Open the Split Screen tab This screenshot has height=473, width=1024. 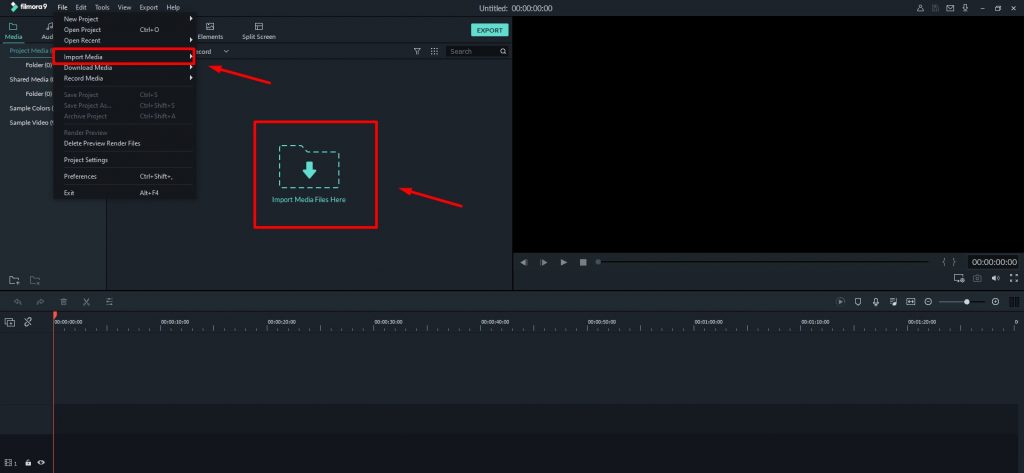[259, 31]
